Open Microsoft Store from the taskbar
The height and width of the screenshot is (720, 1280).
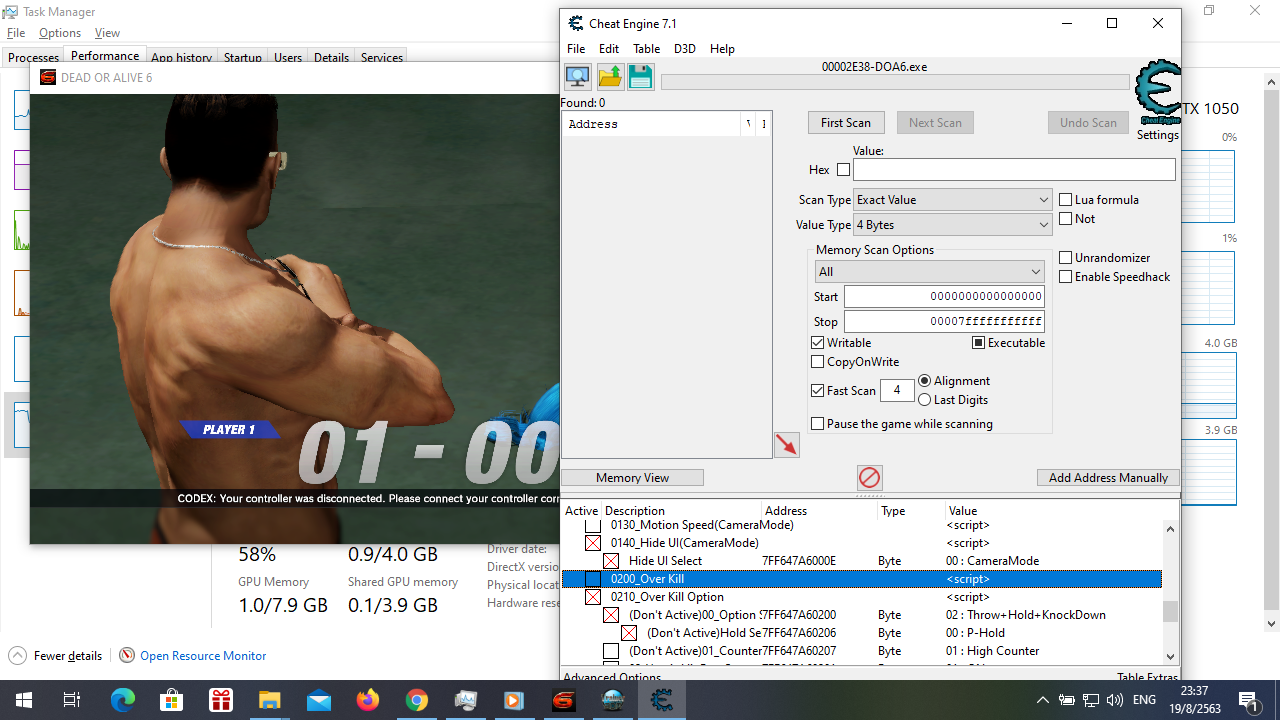[172, 700]
